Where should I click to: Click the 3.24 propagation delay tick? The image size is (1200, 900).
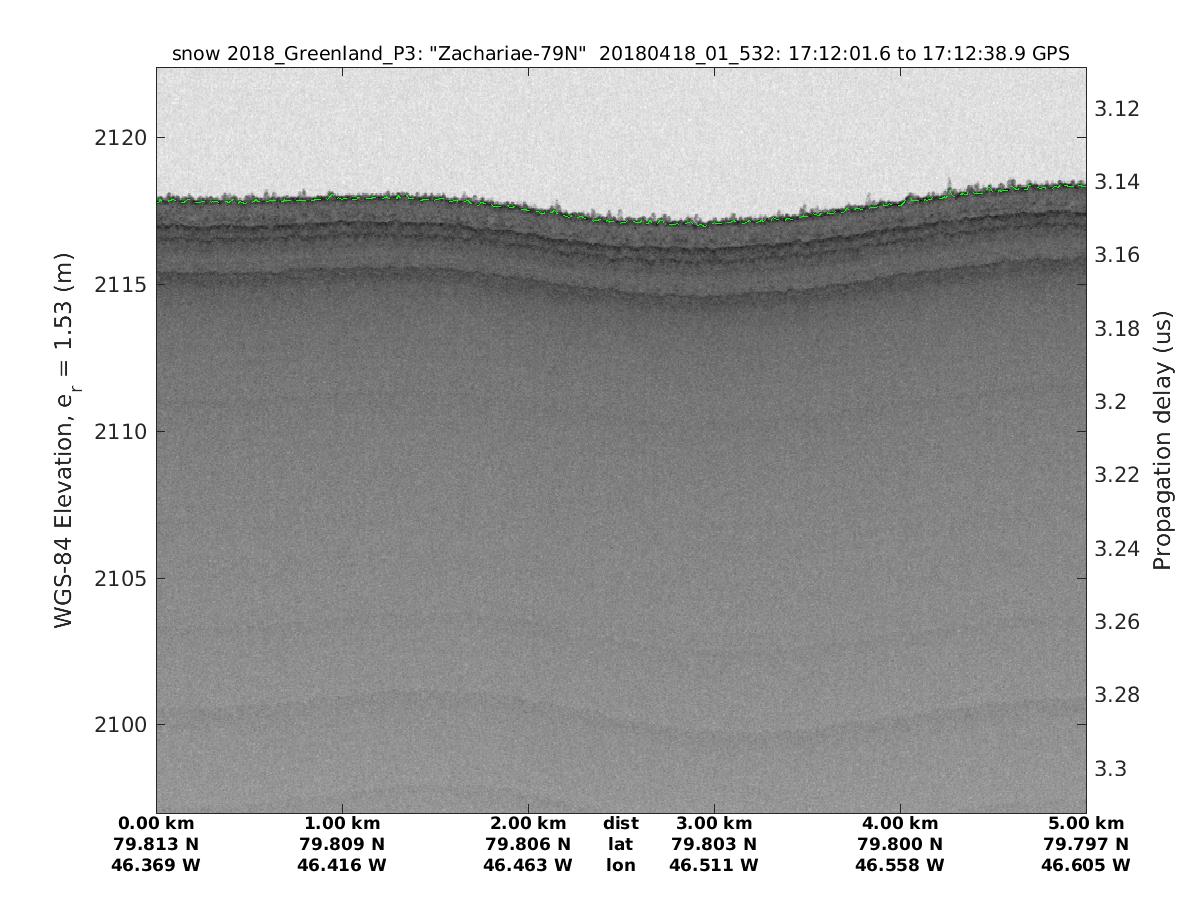click(x=1117, y=548)
